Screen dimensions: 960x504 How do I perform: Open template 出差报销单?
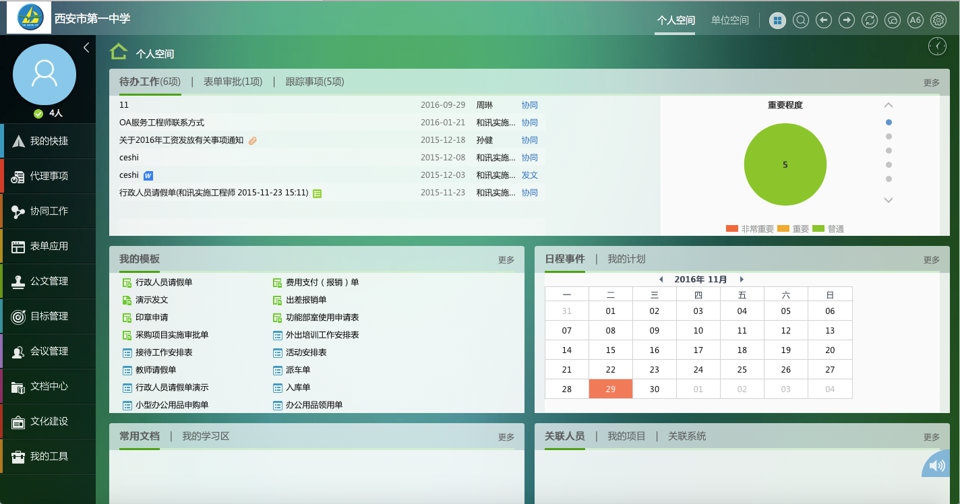[306, 300]
